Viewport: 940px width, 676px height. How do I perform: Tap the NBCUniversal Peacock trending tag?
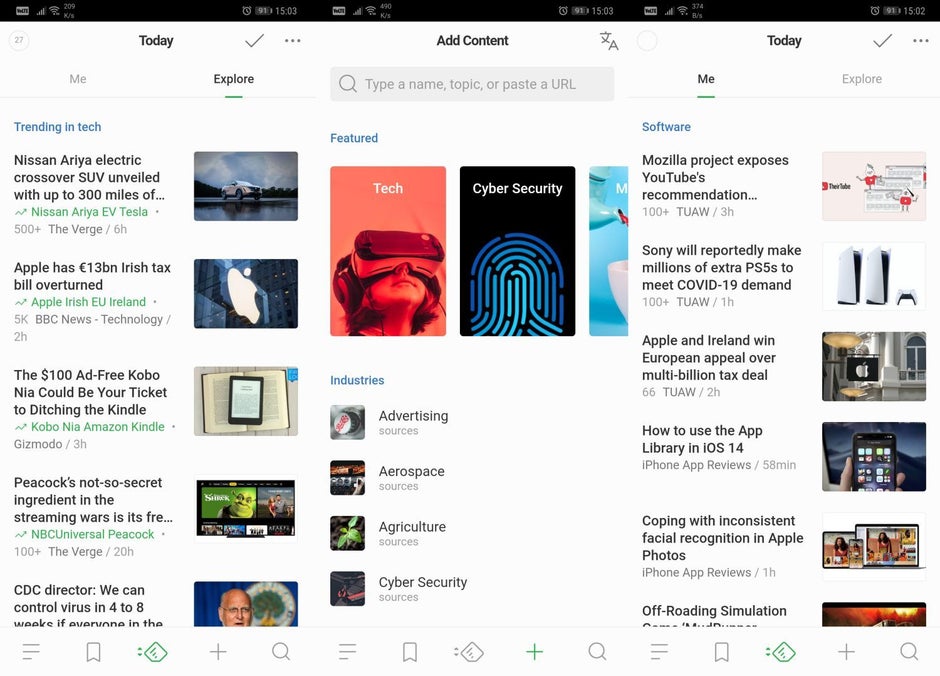(92, 535)
